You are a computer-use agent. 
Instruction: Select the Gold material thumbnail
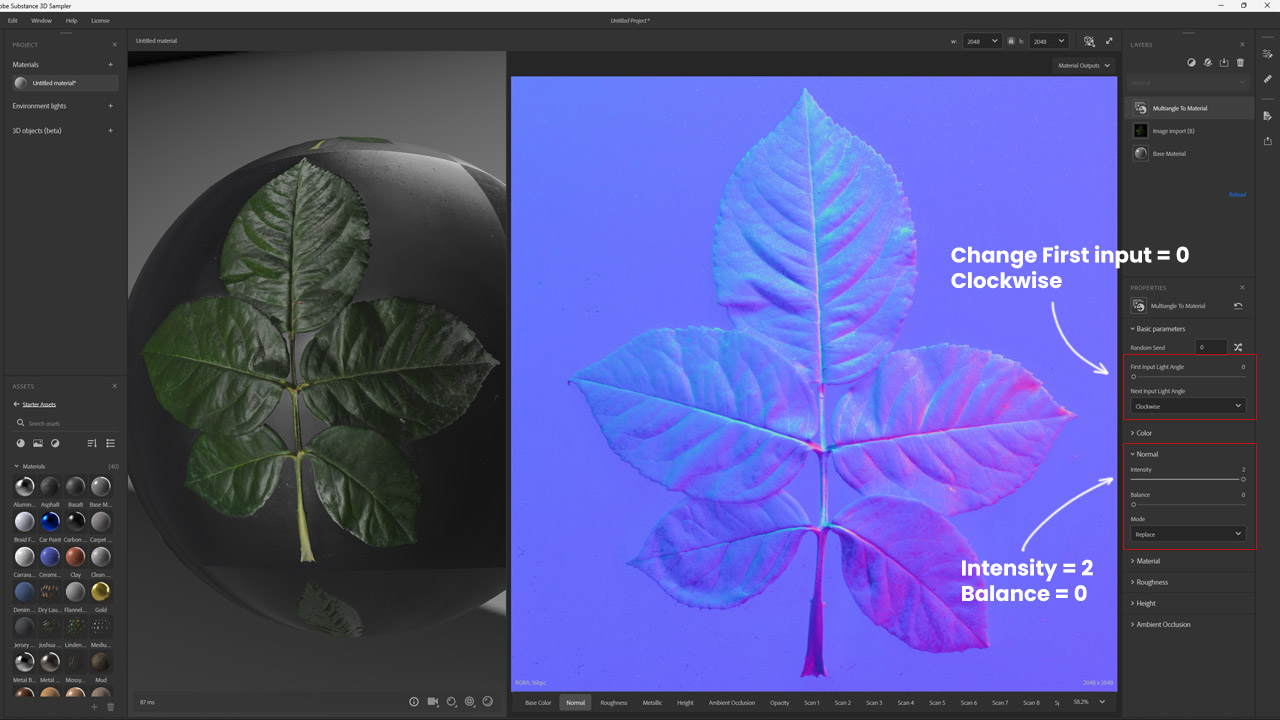100,592
